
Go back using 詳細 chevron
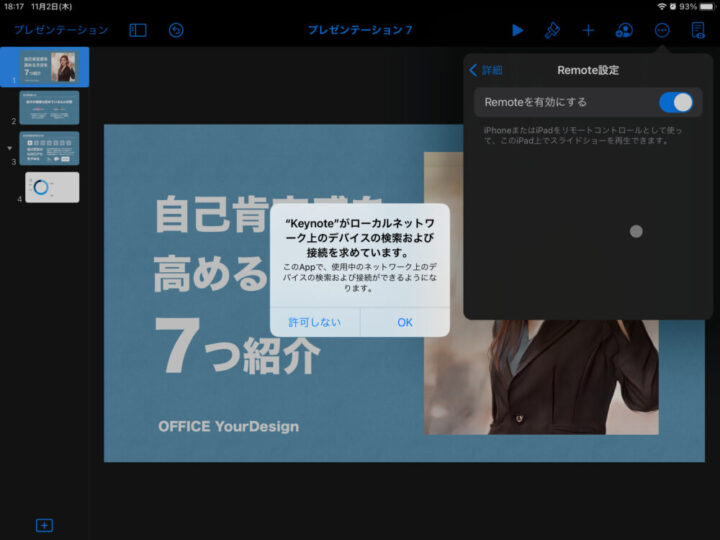coord(486,70)
